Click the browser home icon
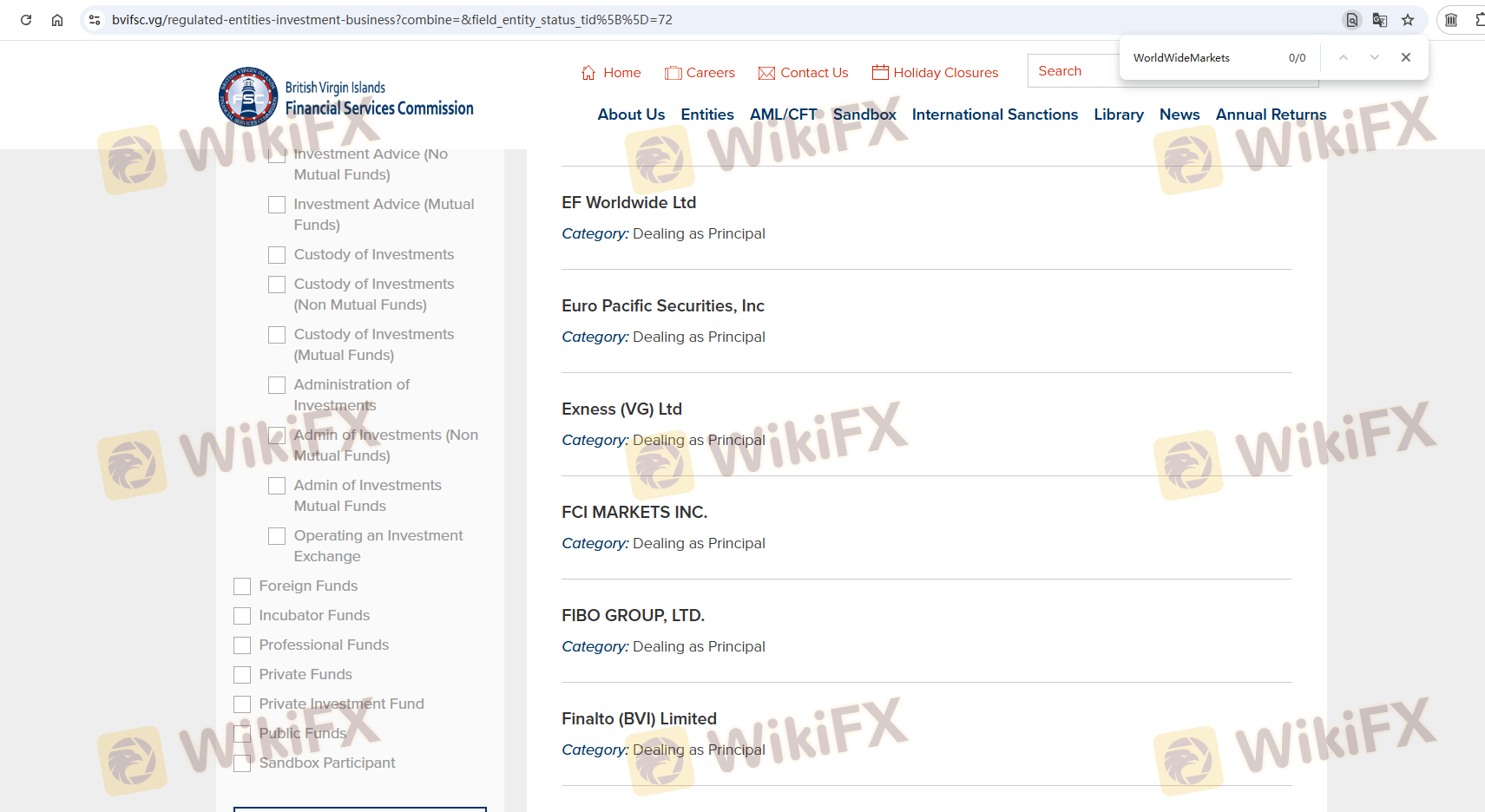 tap(57, 20)
